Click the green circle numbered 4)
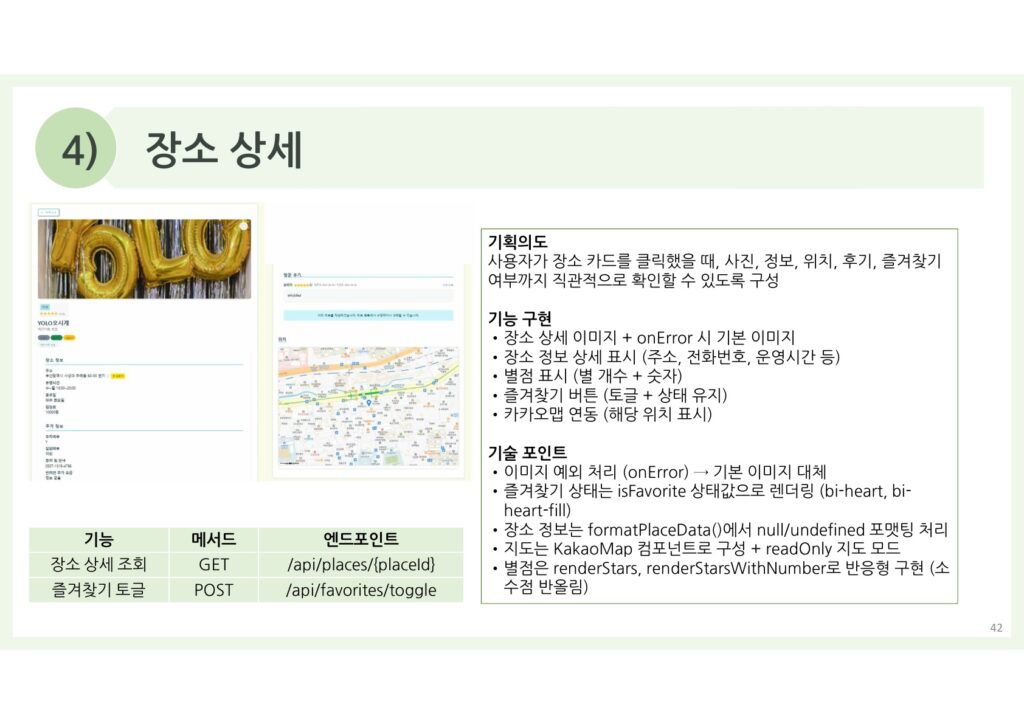This screenshot has height=724, width=1024. click(x=76, y=148)
